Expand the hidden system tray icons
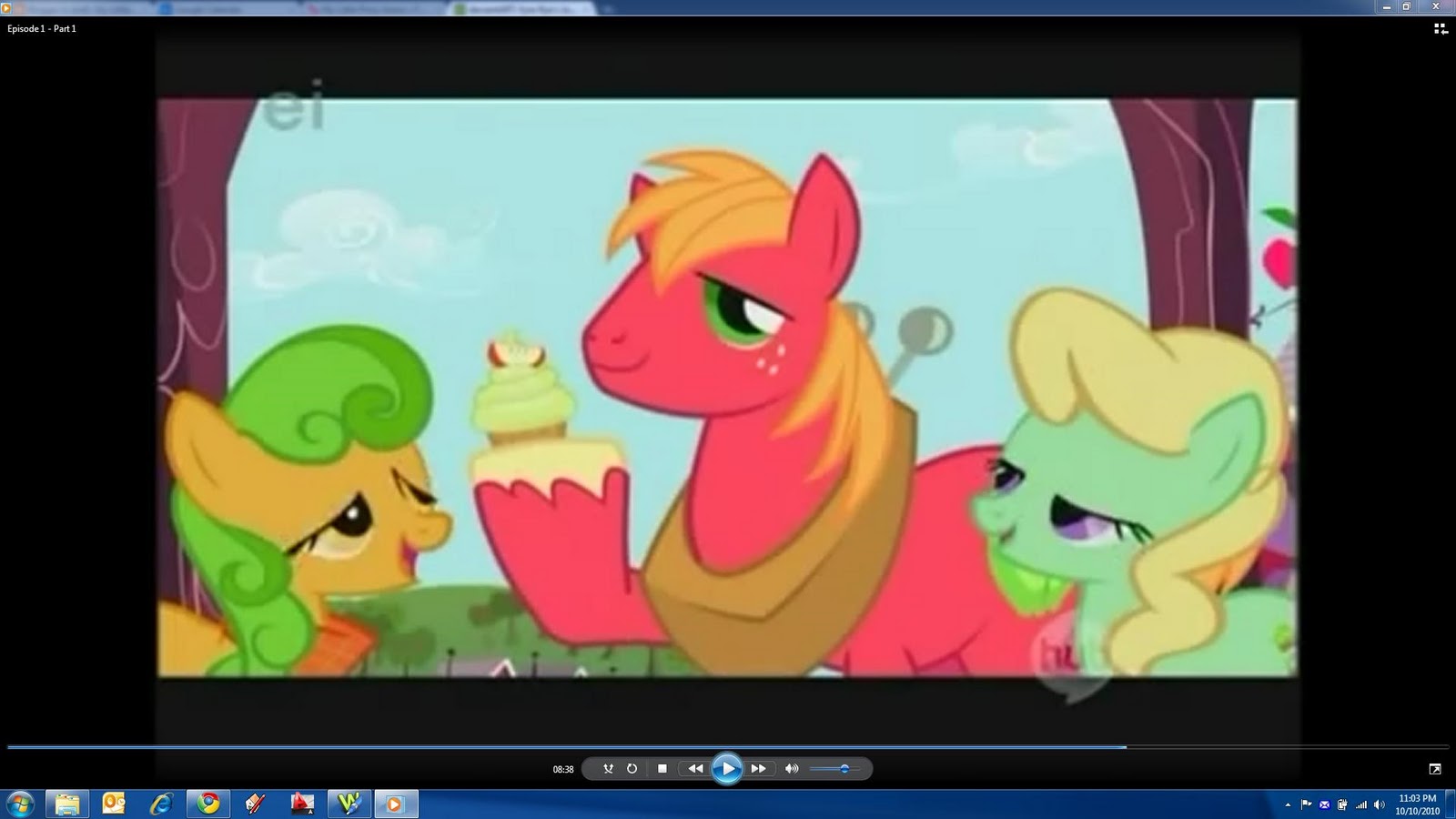 1287,804
